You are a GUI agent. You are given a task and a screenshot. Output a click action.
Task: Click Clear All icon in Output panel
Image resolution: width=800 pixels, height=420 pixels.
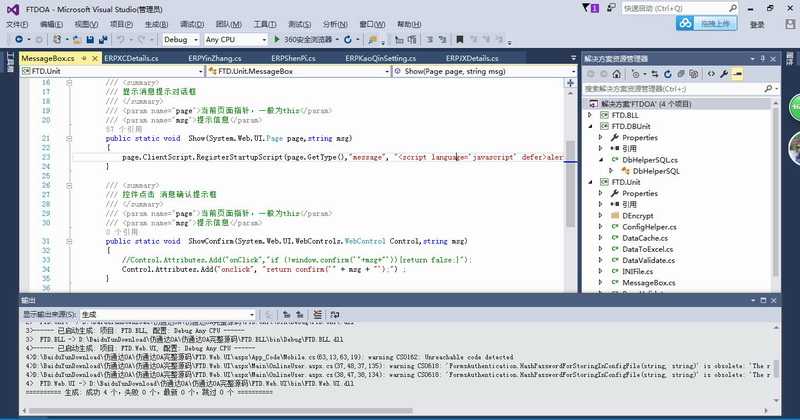[317, 314]
